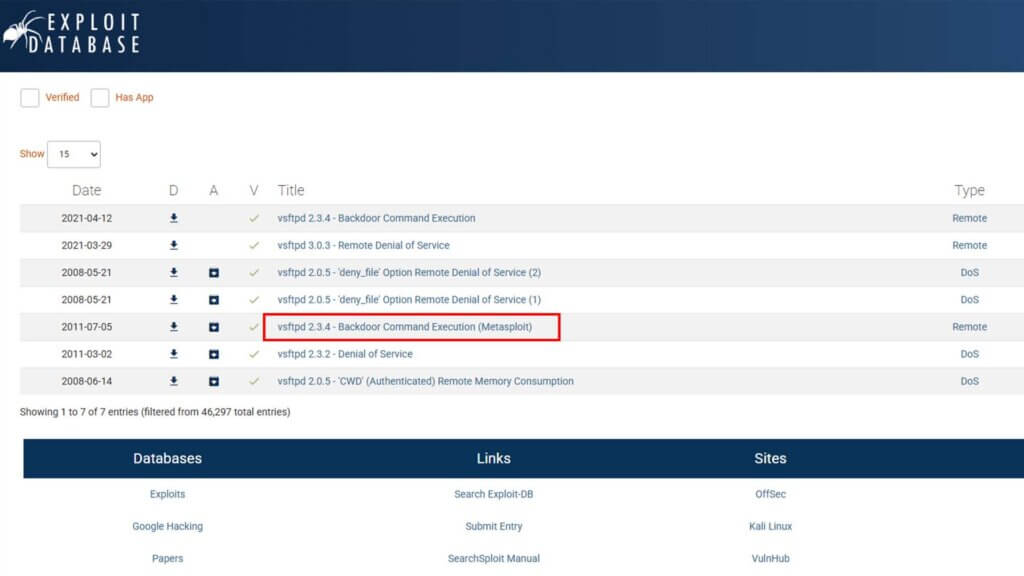This screenshot has width=1024, height=576.
Task: Get vulnerable app for vsftpd 2.3.2 Denial of Service
Action: (214, 355)
